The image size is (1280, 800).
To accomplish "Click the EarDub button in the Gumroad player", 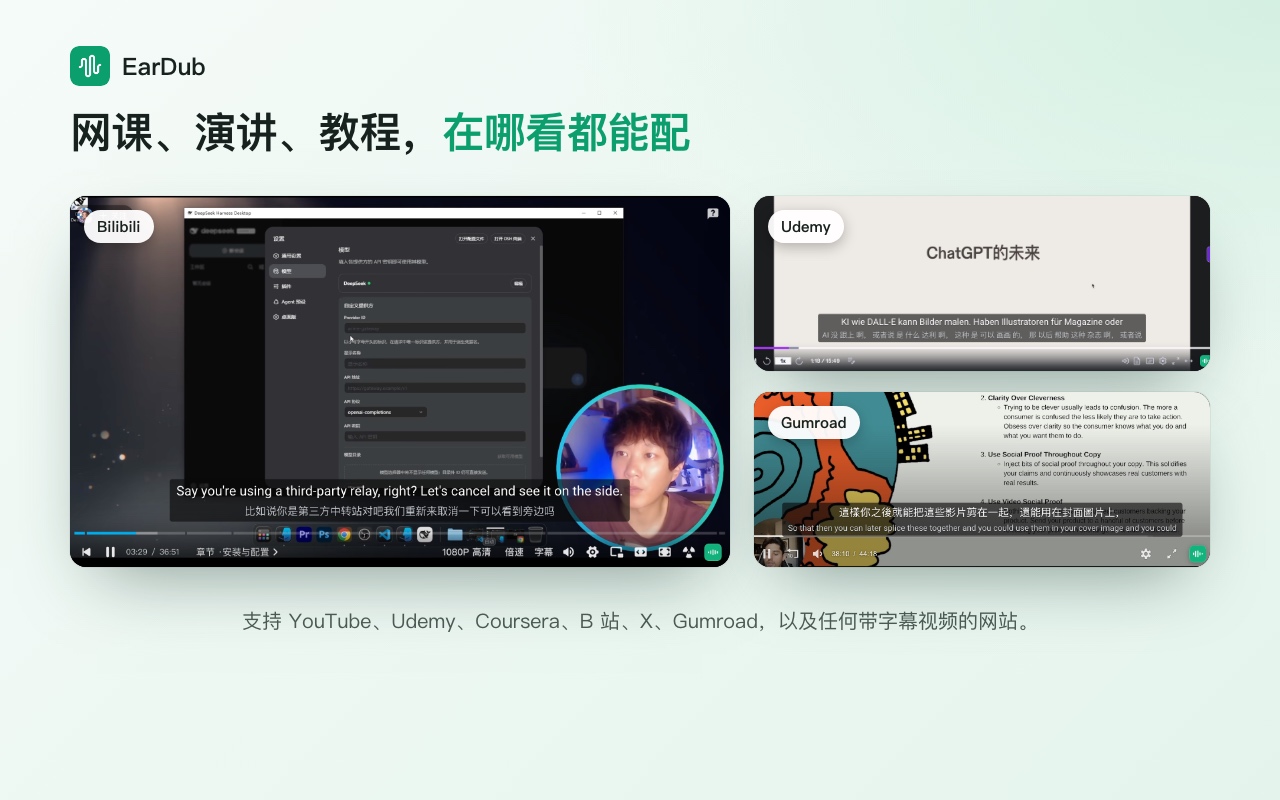I will pos(1198,553).
